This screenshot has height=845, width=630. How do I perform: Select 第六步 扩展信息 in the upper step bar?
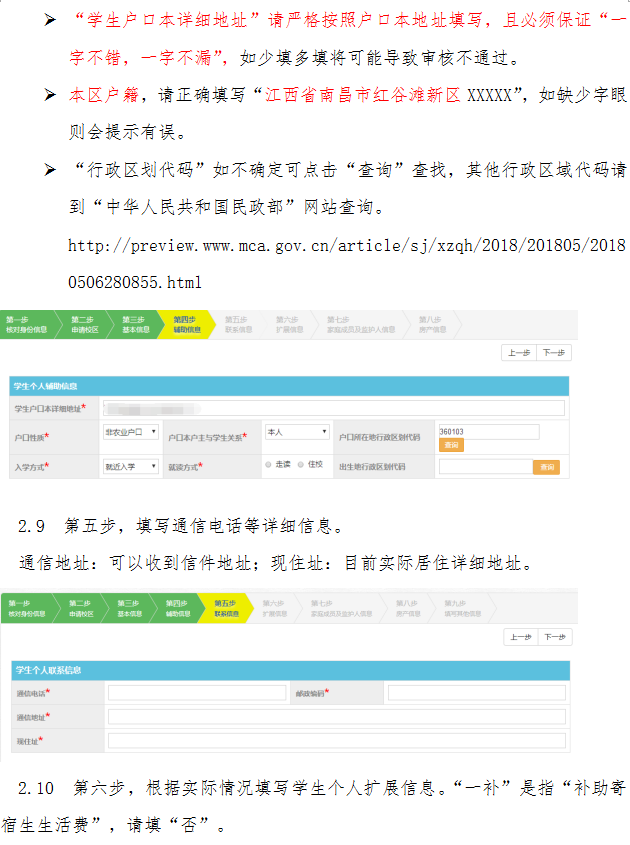point(289,325)
